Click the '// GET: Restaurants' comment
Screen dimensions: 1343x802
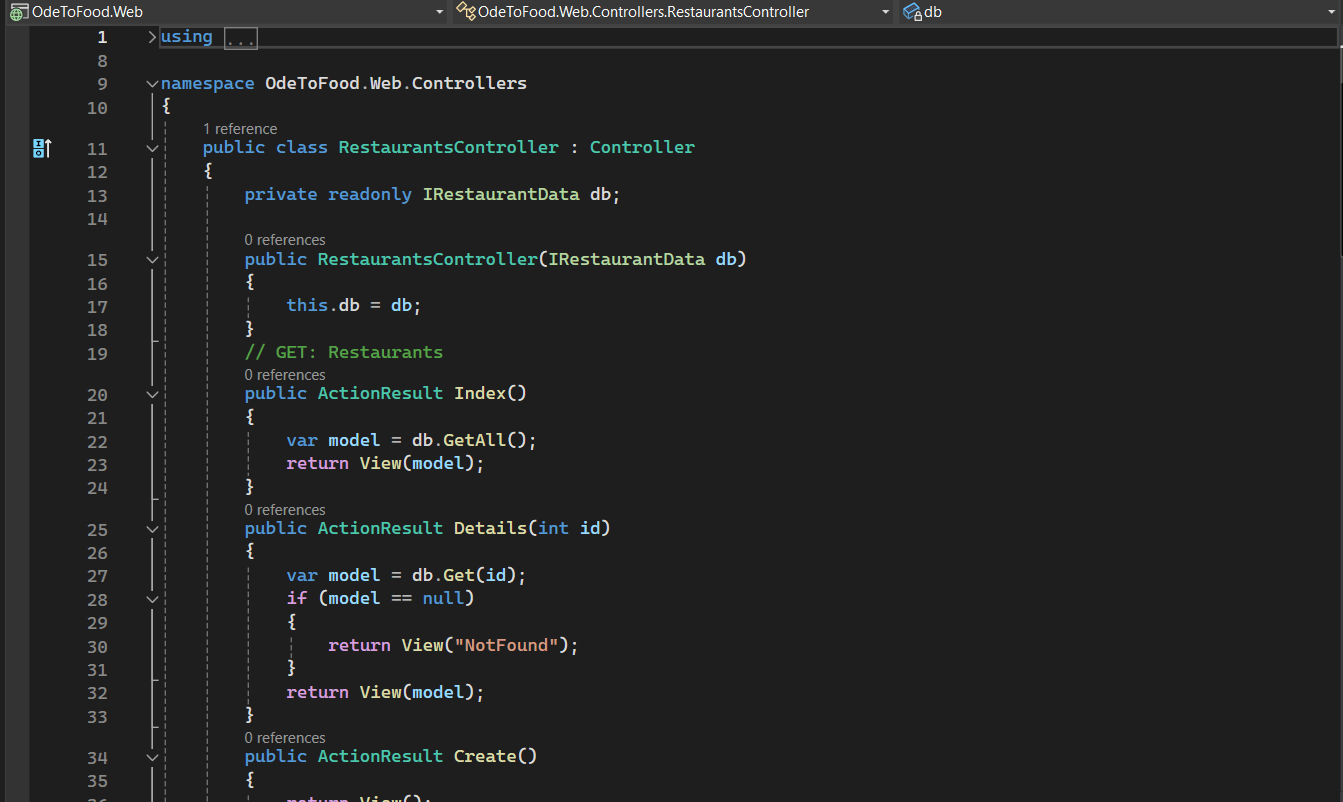click(344, 352)
